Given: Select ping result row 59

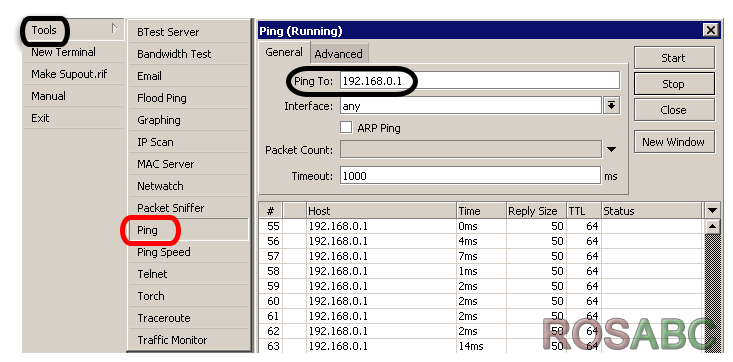Looking at the screenshot, I should [x=481, y=286].
